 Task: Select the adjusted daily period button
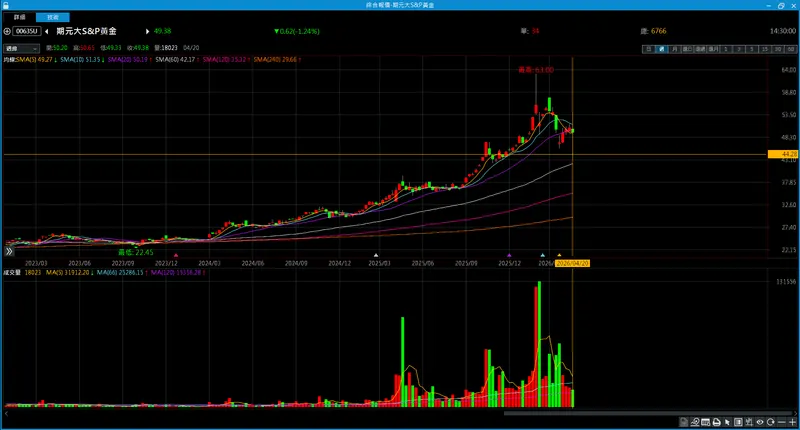pyautogui.click(x=687, y=49)
